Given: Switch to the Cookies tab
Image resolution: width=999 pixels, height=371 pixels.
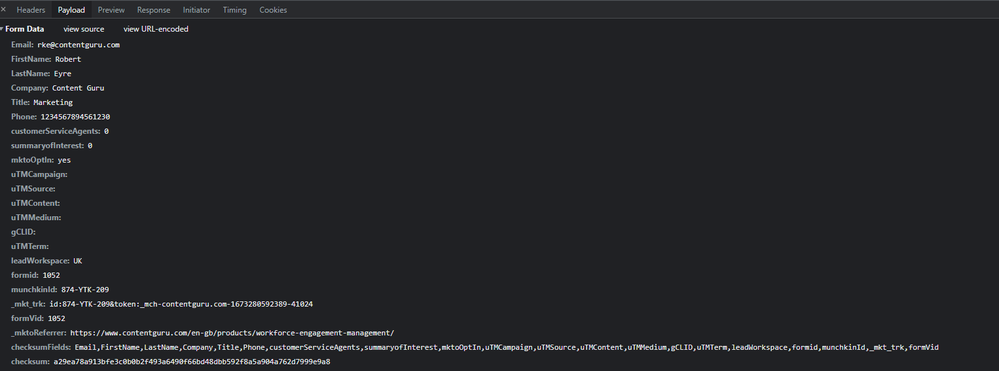Looking at the screenshot, I should (x=273, y=10).
